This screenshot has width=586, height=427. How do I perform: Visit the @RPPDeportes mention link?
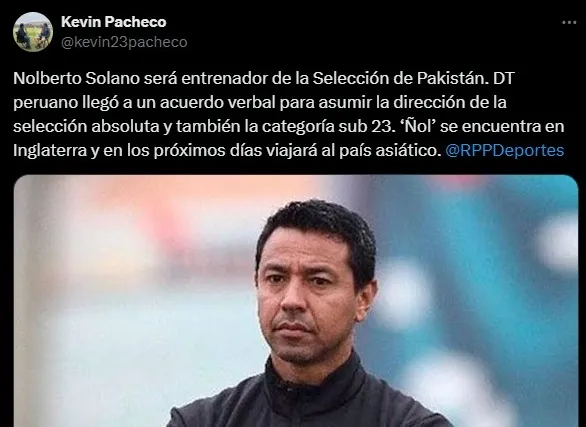point(505,151)
